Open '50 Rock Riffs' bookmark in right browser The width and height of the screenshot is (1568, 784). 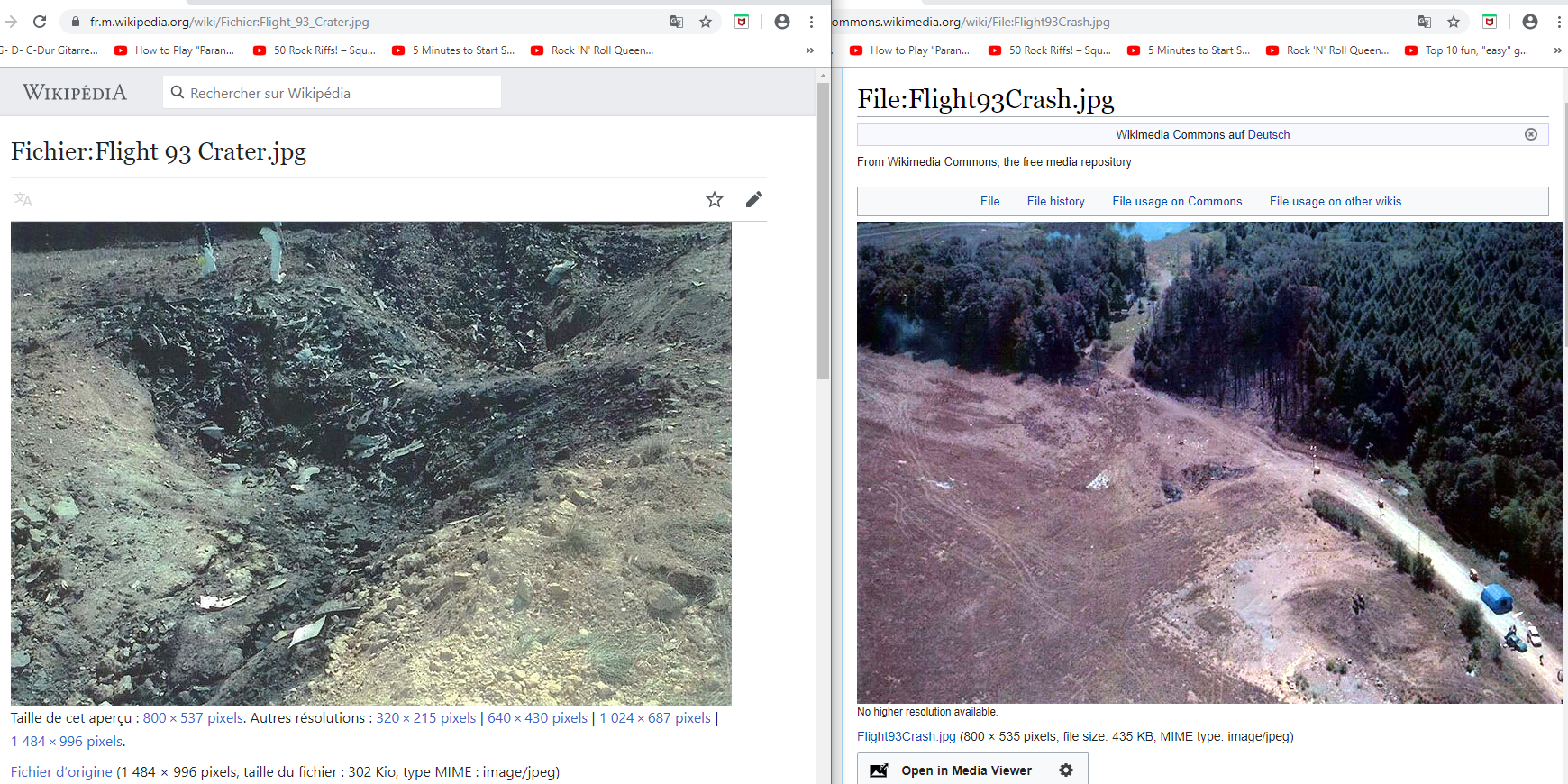coord(1050,50)
